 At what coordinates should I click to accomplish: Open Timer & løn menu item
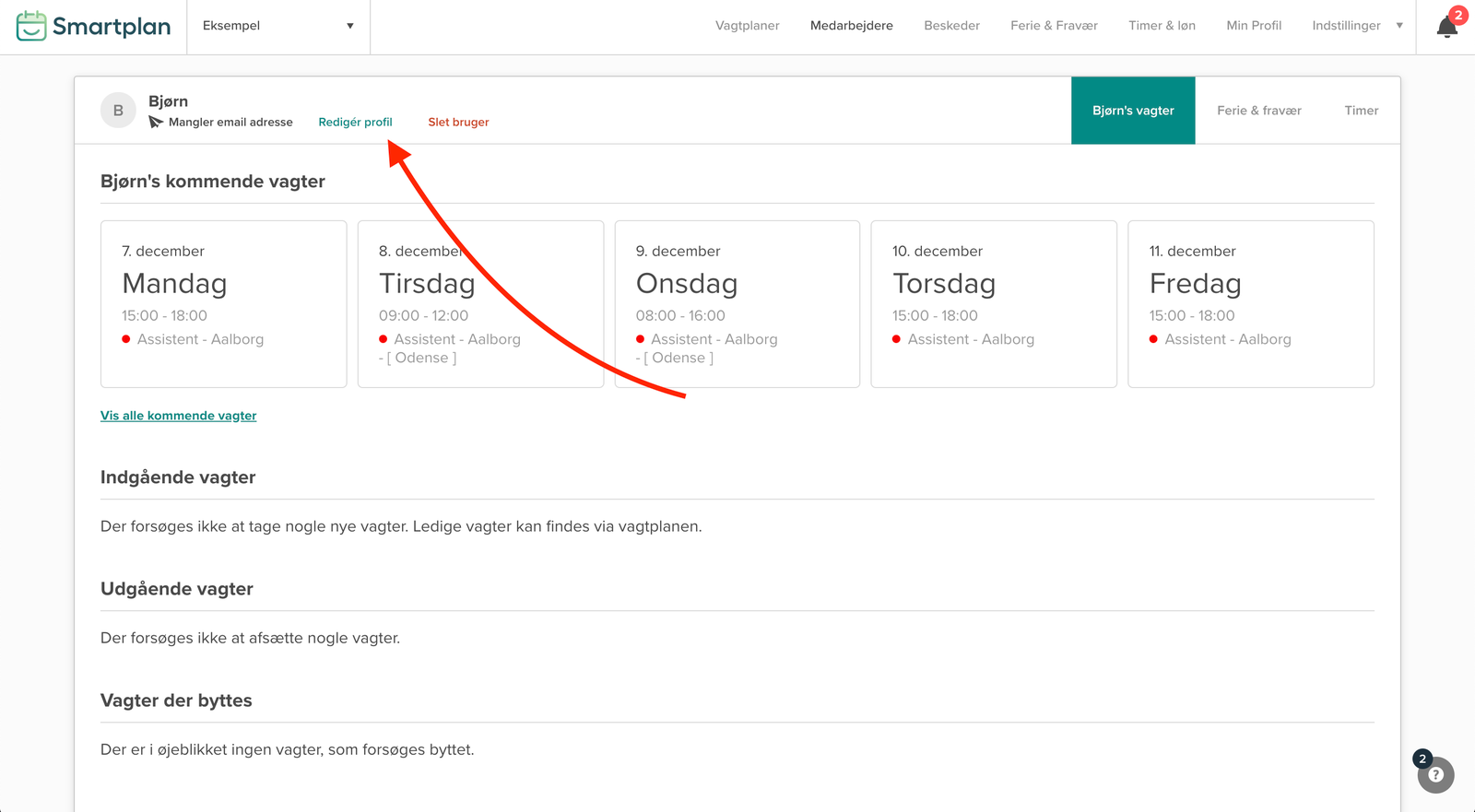pos(1162,26)
